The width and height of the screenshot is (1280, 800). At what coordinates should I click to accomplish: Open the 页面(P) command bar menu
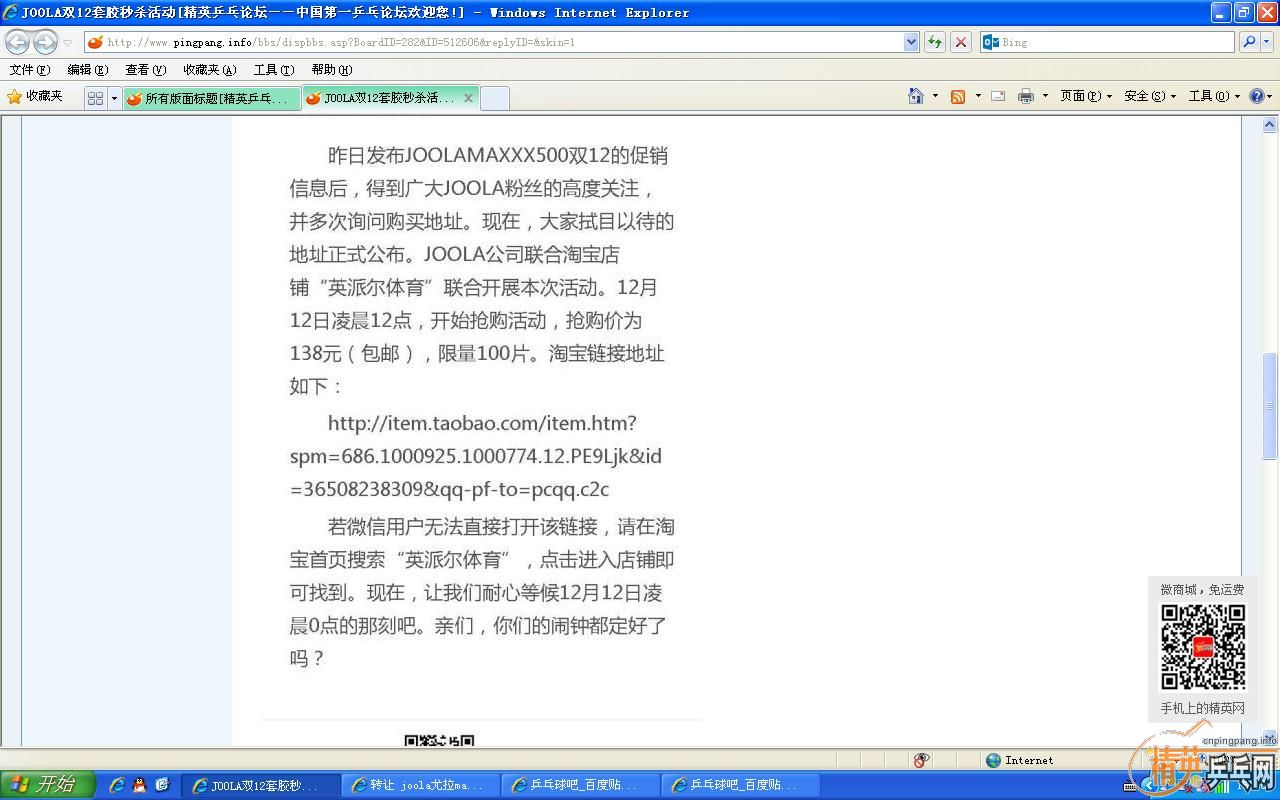(x=1086, y=96)
